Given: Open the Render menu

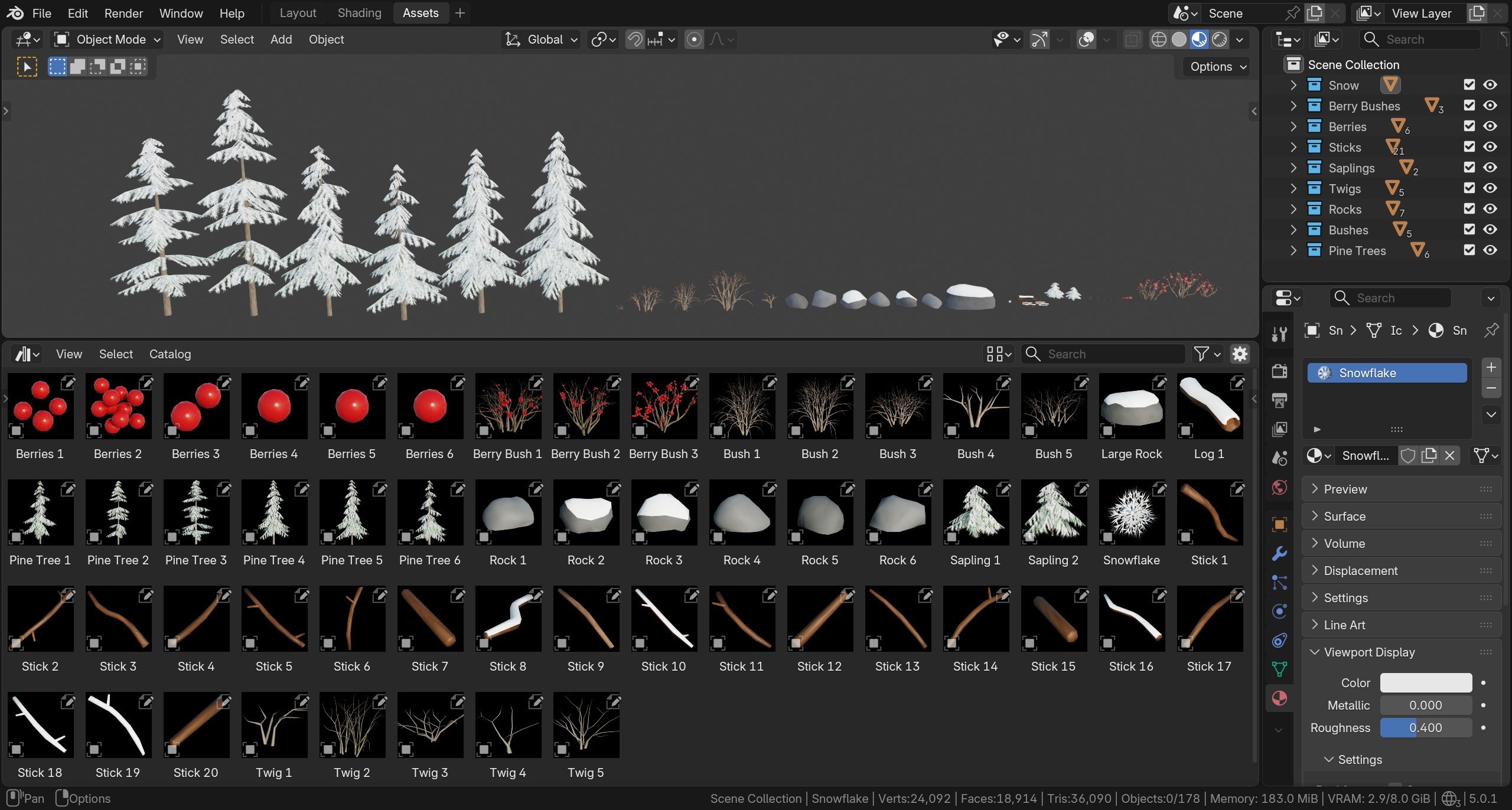Looking at the screenshot, I should coord(123,13).
